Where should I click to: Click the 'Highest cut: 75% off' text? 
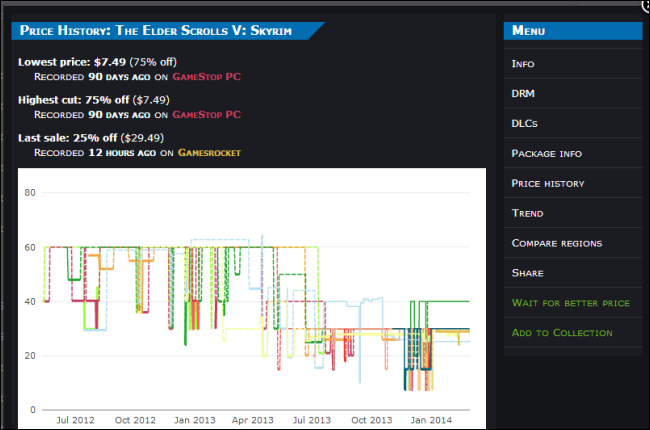click(x=73, y=100)
